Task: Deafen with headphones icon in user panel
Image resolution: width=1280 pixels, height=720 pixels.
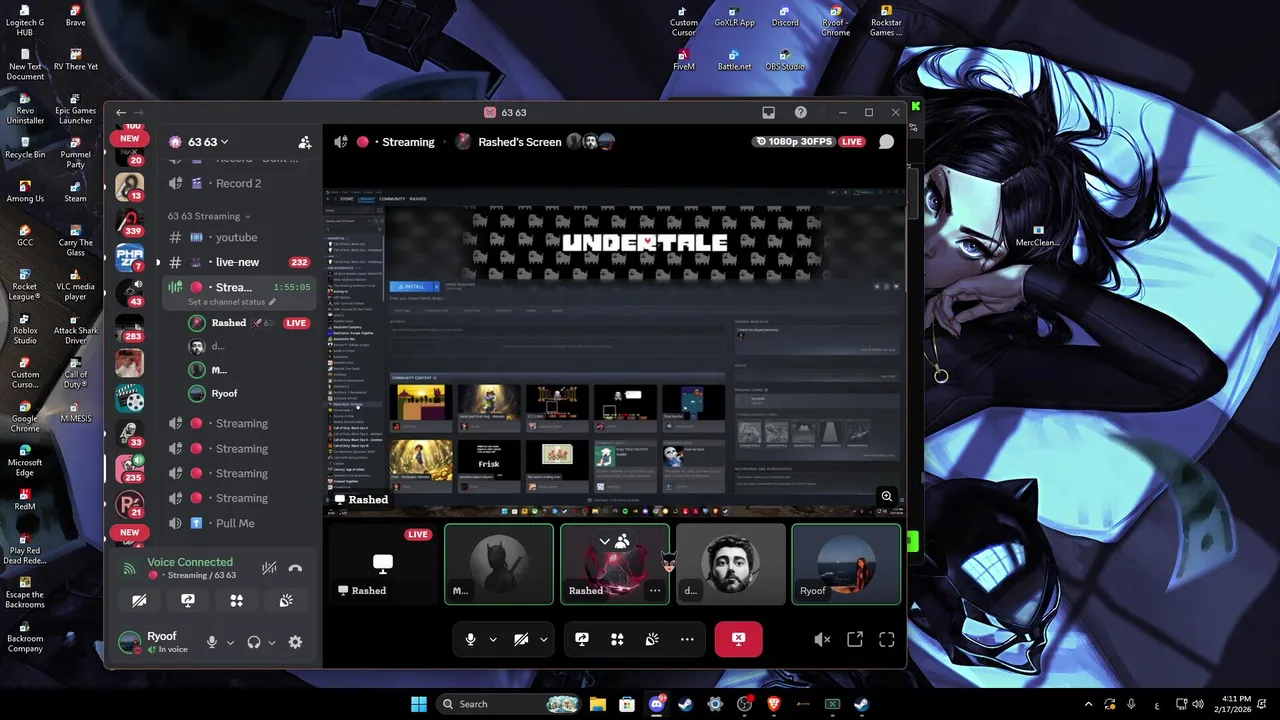Action: [x=254, y=642]
